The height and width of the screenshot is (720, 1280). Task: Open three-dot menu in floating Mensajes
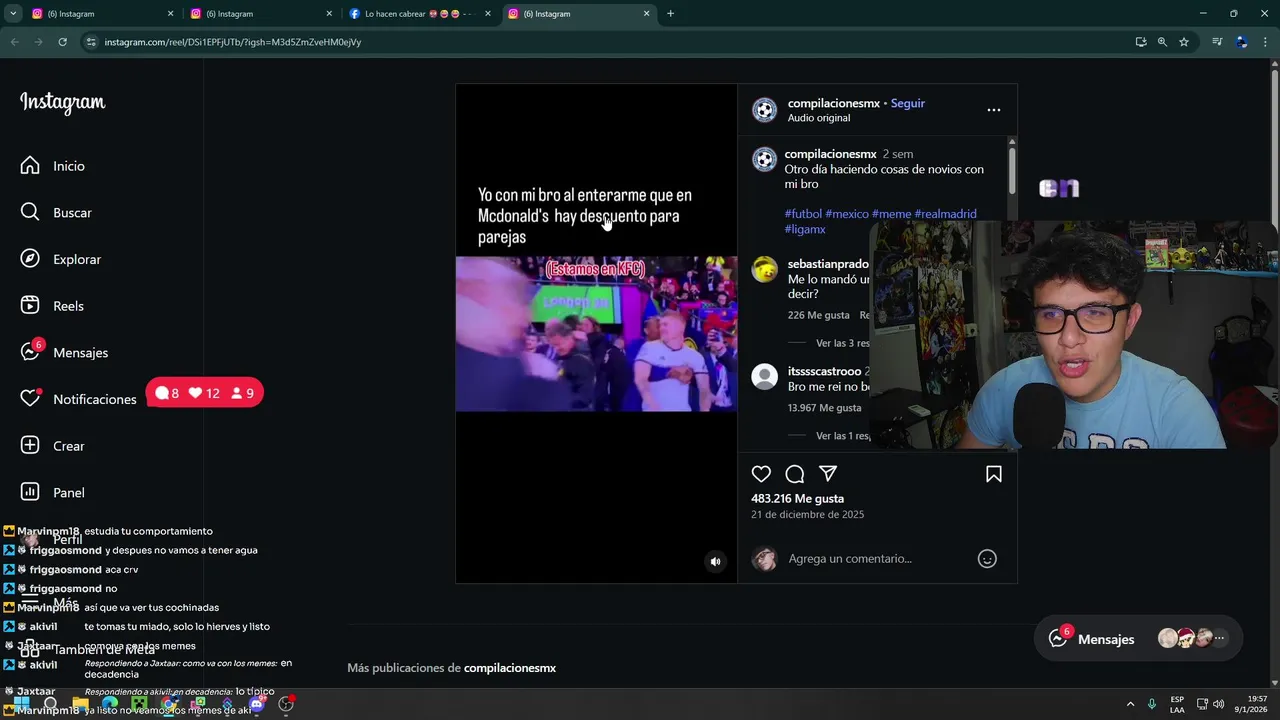[1219, 638]
